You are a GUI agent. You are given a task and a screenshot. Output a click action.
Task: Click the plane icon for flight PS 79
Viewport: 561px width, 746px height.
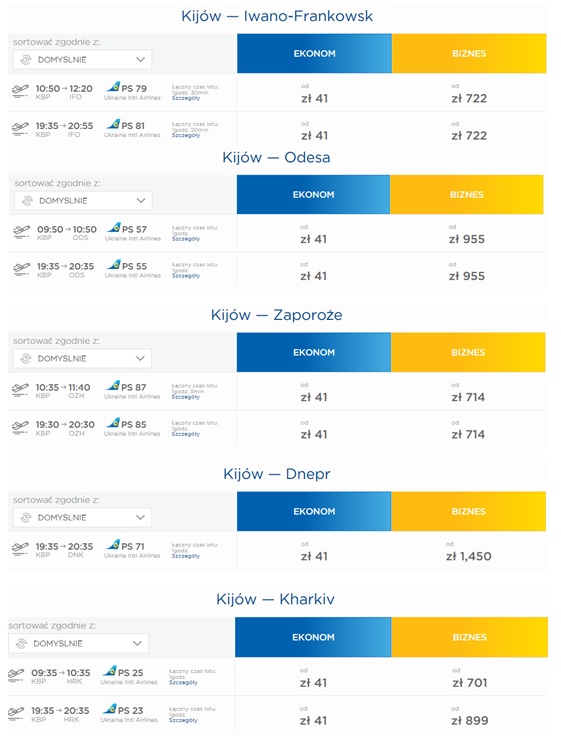[20, 91]
